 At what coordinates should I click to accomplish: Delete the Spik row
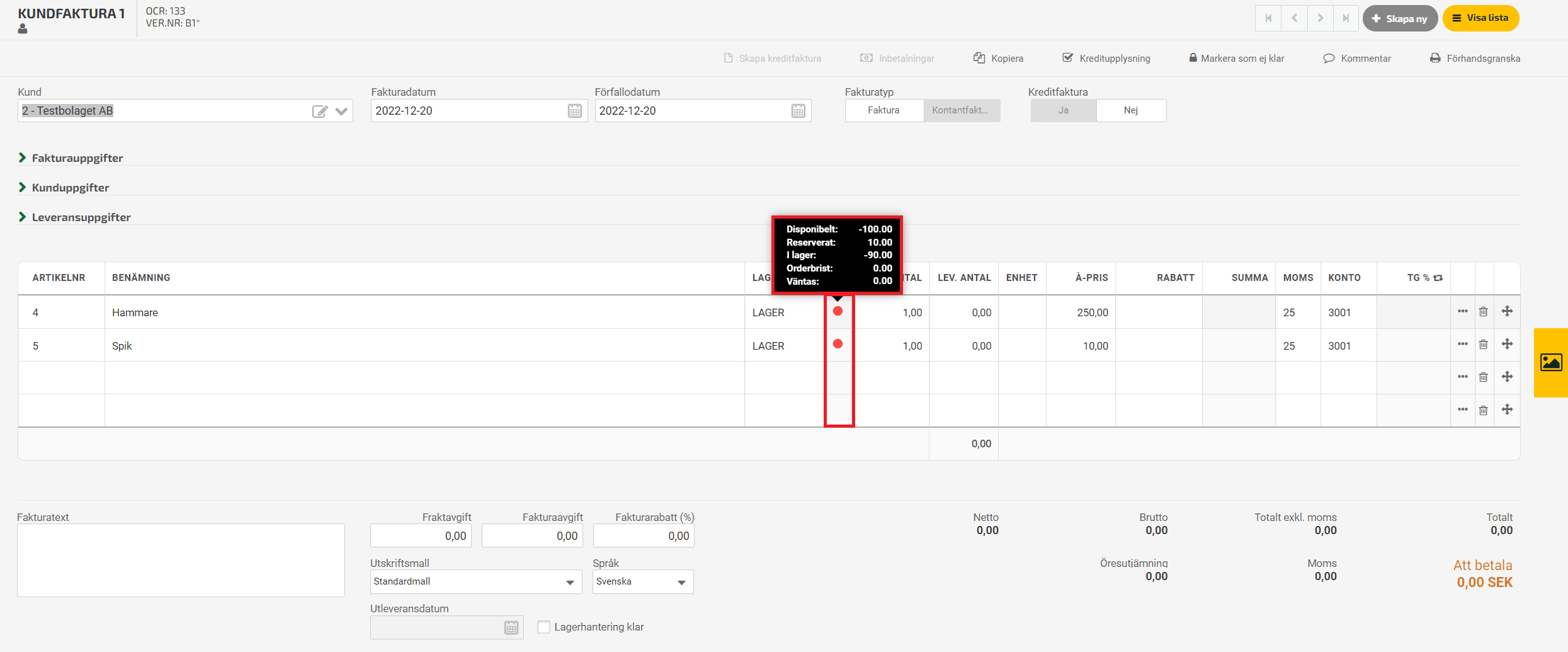[1484, 345]
